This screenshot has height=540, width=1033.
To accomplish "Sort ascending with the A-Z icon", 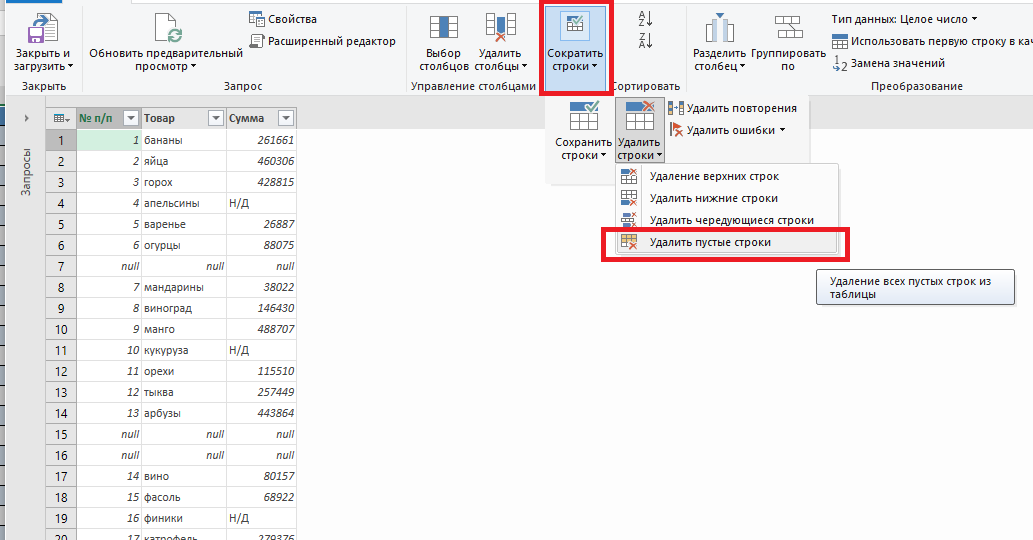I will point(646,18).
